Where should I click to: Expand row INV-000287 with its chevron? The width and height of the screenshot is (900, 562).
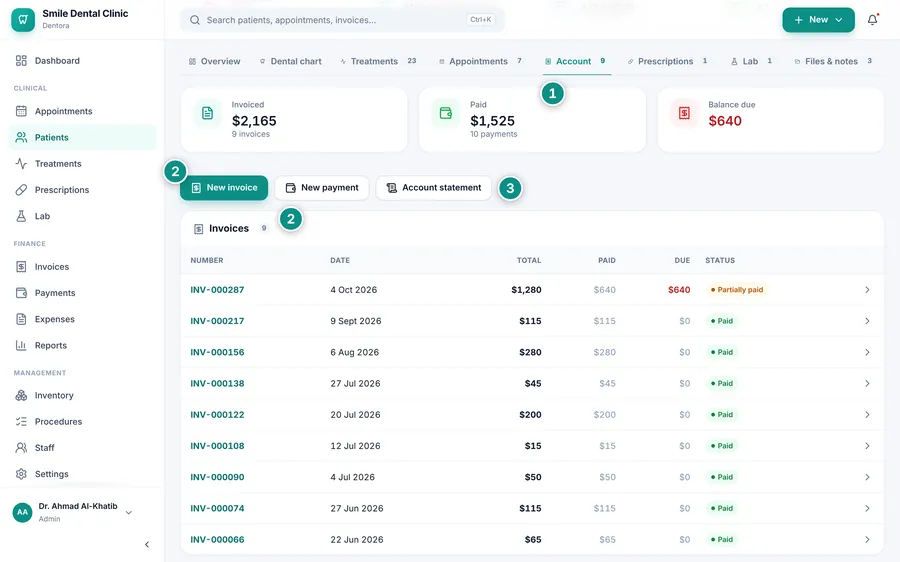pos(867,290)
